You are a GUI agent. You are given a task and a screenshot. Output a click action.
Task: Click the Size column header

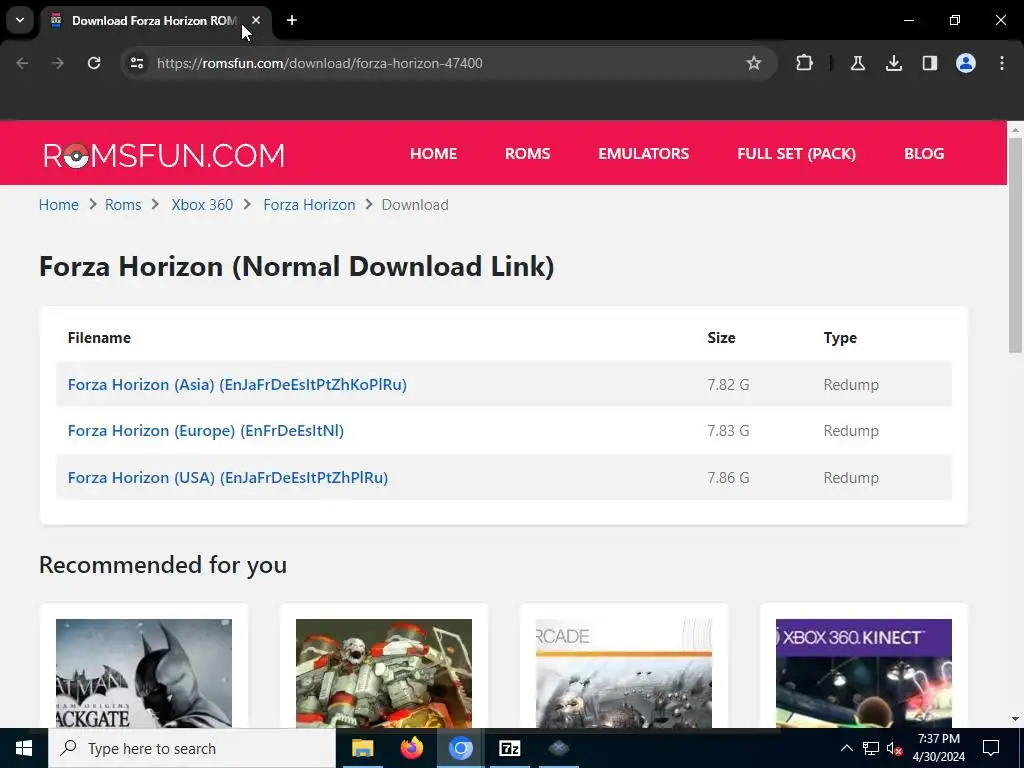721,338
